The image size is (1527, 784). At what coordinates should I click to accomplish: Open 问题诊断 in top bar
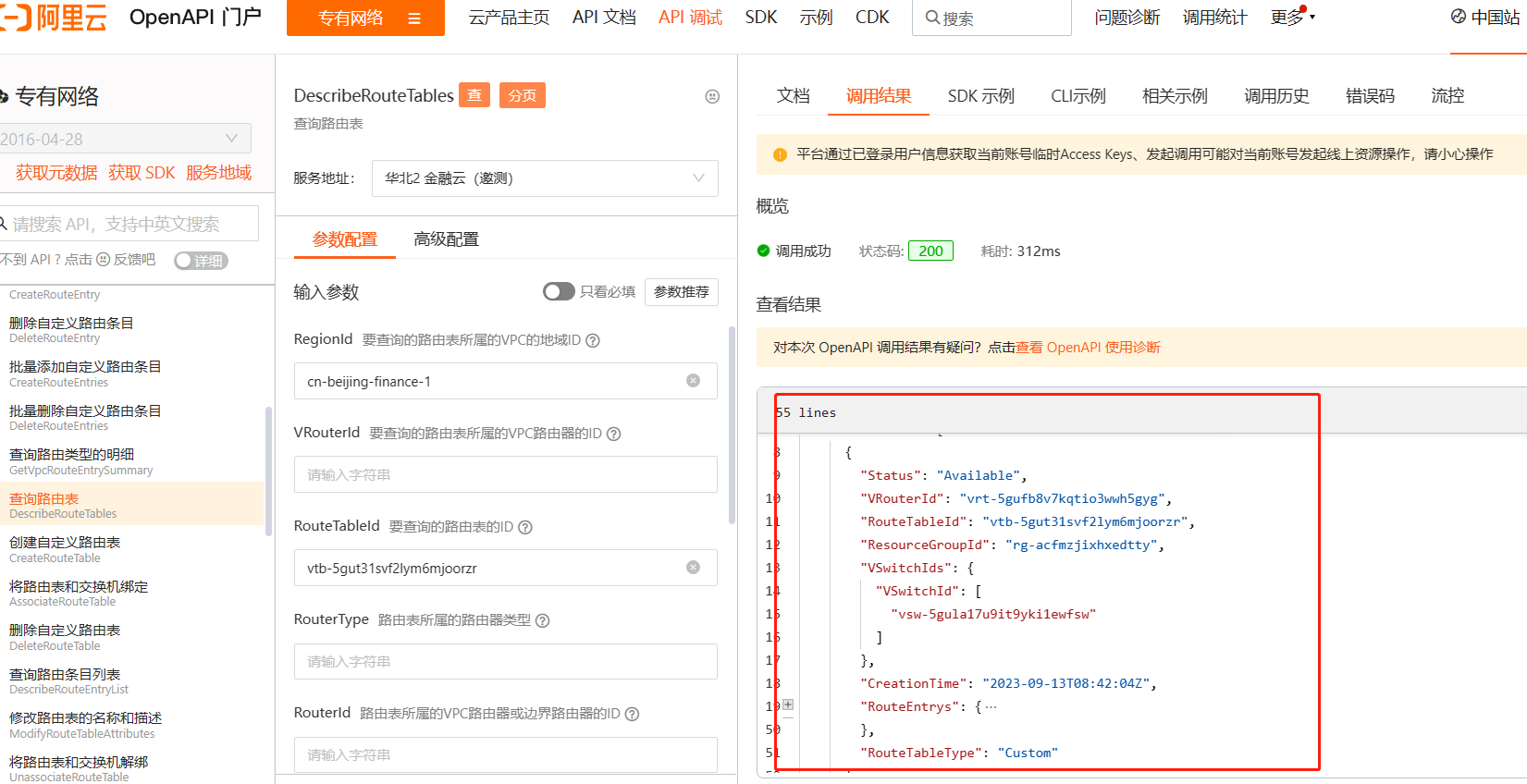click(x=1127, y=18)
